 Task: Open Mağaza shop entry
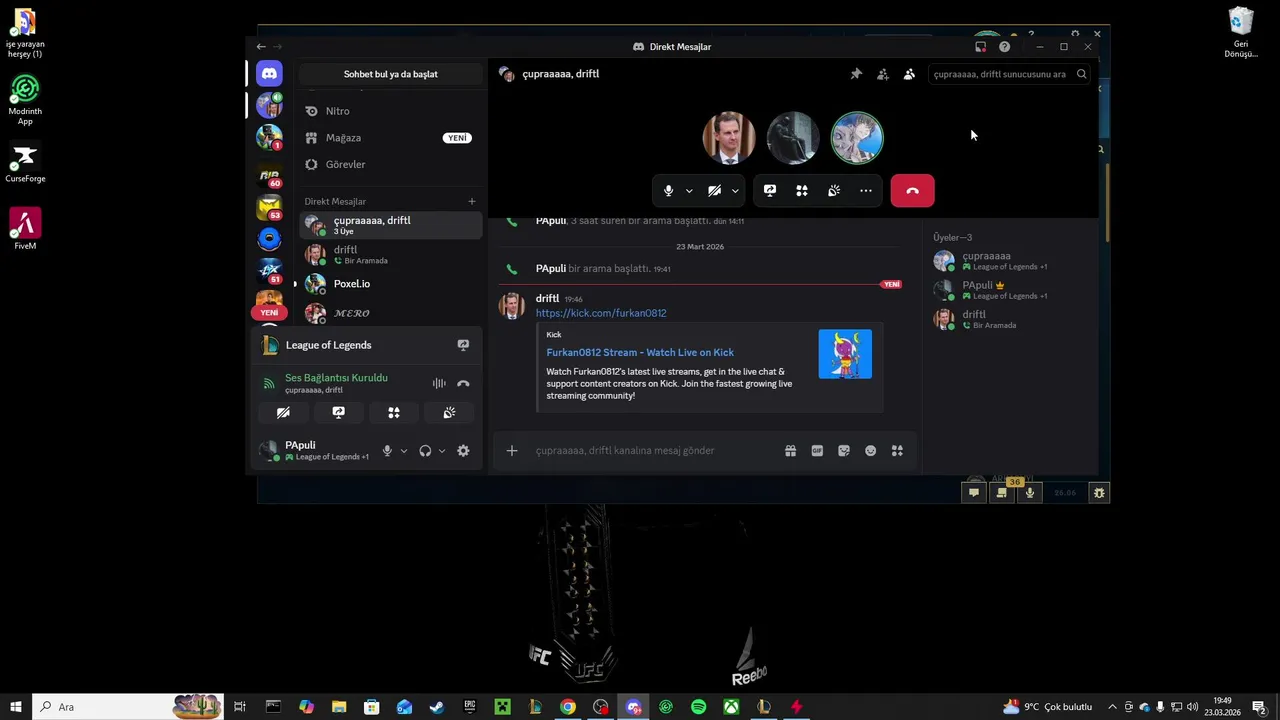[x=390, y=138]
